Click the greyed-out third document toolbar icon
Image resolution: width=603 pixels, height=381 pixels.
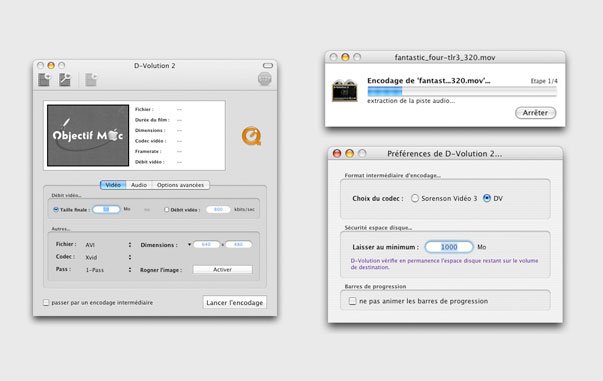[91, 80]
